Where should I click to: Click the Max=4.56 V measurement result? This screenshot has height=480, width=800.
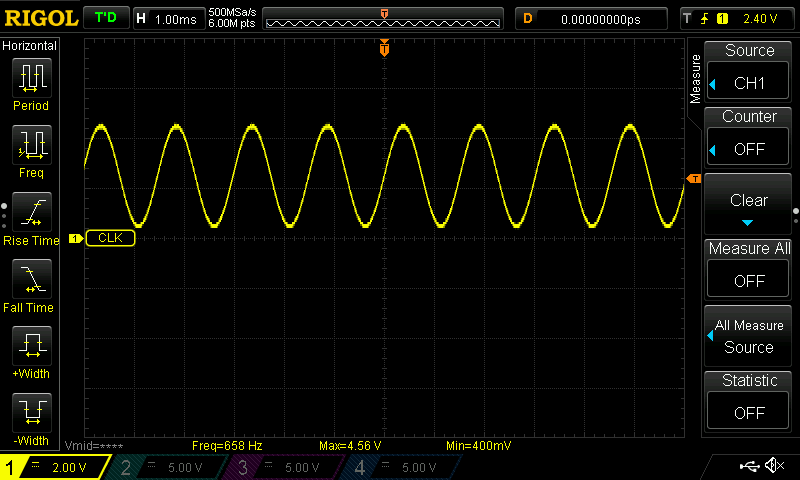pyautogui.click(x=350, y=446)
